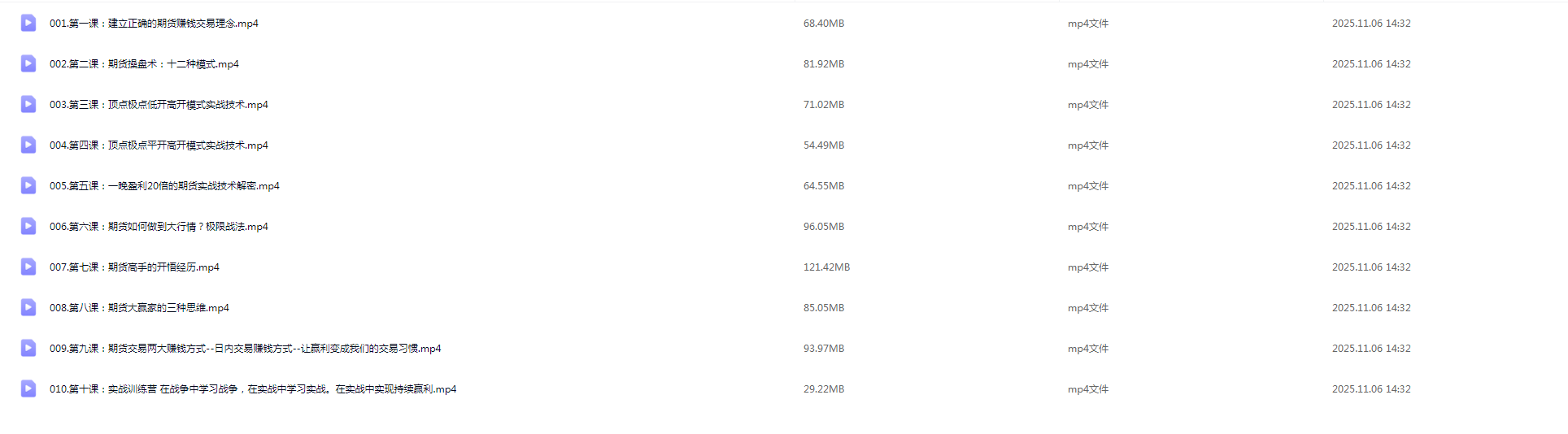Click the date of file 006
This screenshot has height=434, width=1568.
click(x=1371, y=227)
